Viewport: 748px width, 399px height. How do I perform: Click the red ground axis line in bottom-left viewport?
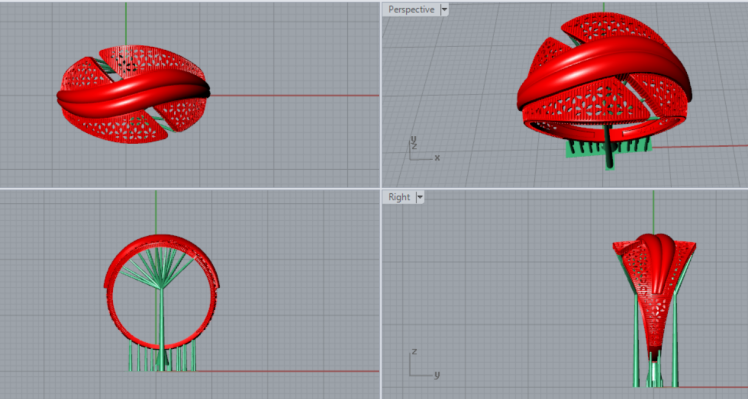(287, 371)
